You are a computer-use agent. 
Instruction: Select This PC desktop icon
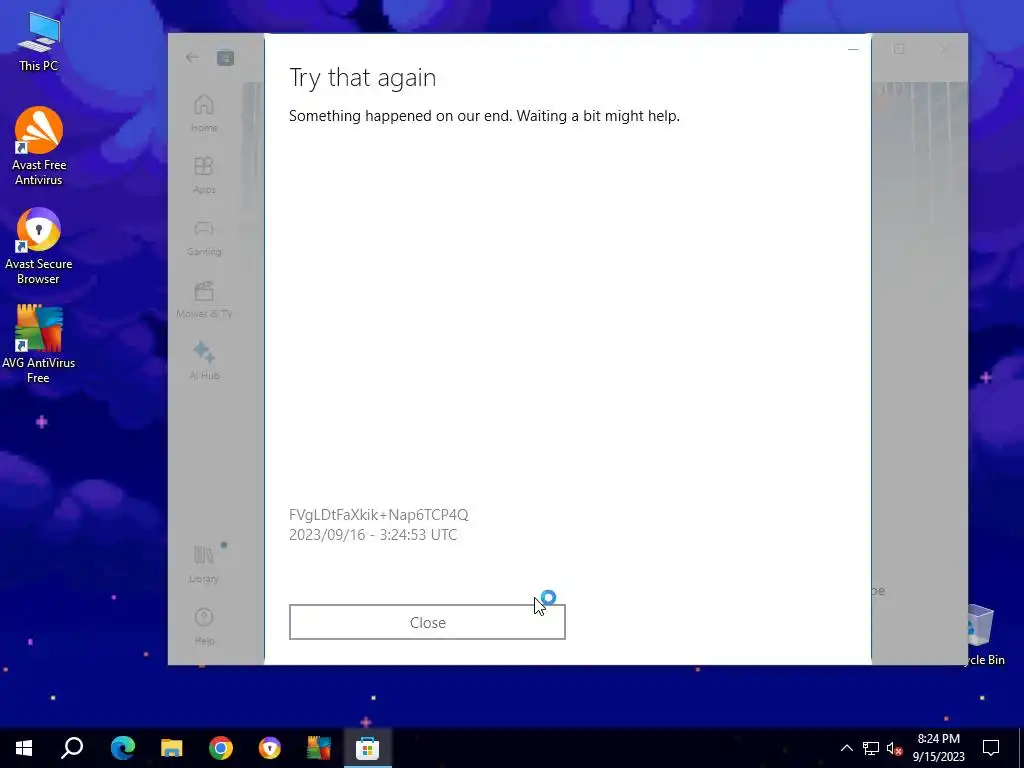[39, 41]
